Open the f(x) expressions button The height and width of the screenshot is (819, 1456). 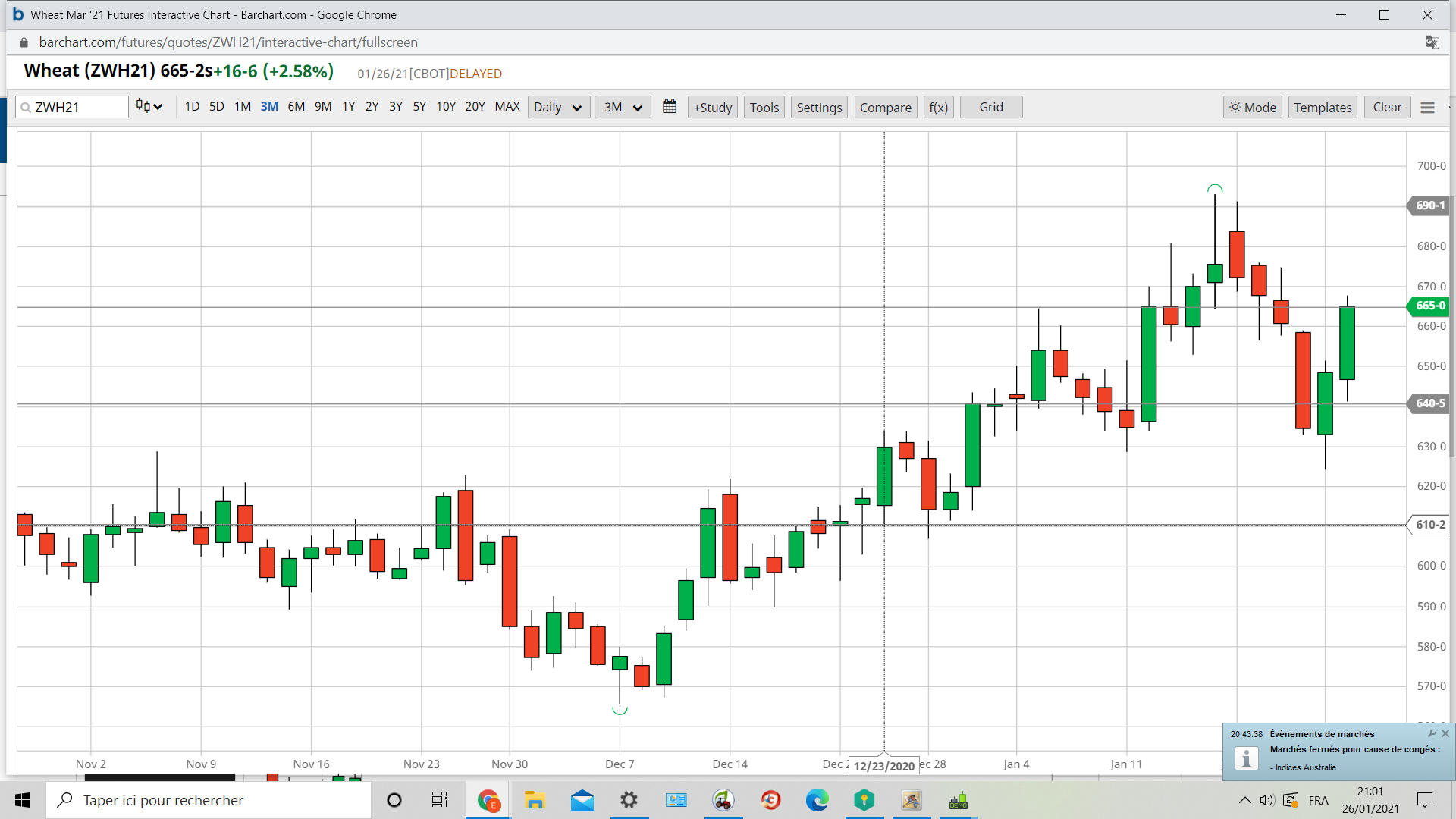[x=939, y=108]
